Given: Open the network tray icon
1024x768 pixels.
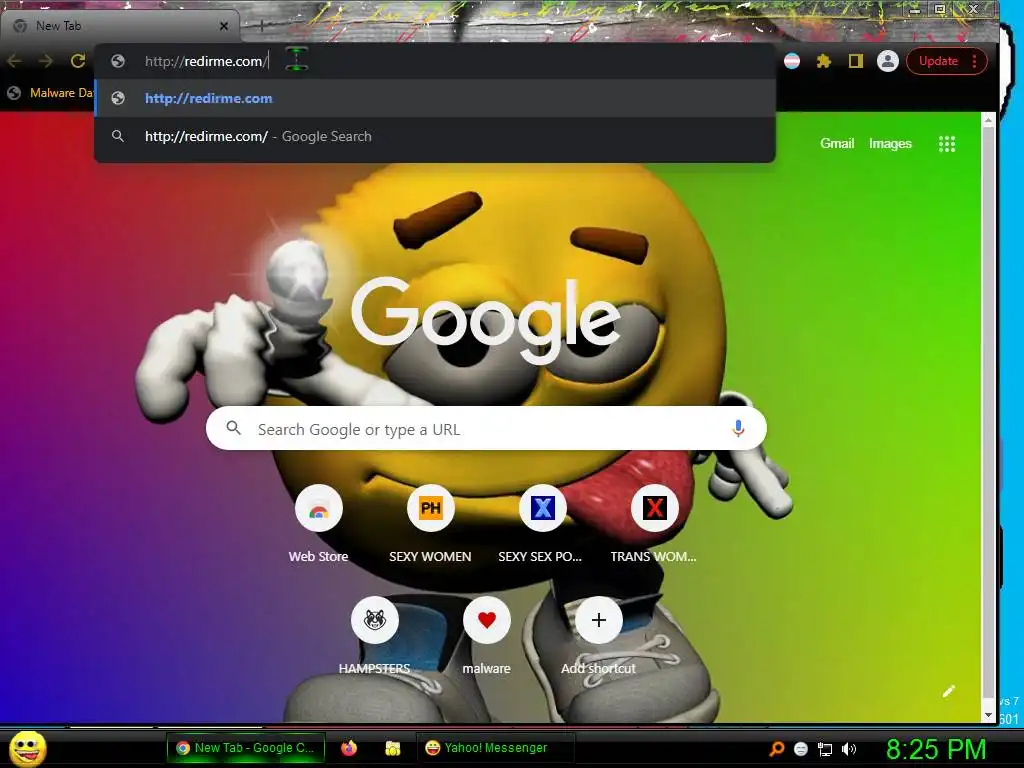Looking at the screenshot, I should point(825,749).
